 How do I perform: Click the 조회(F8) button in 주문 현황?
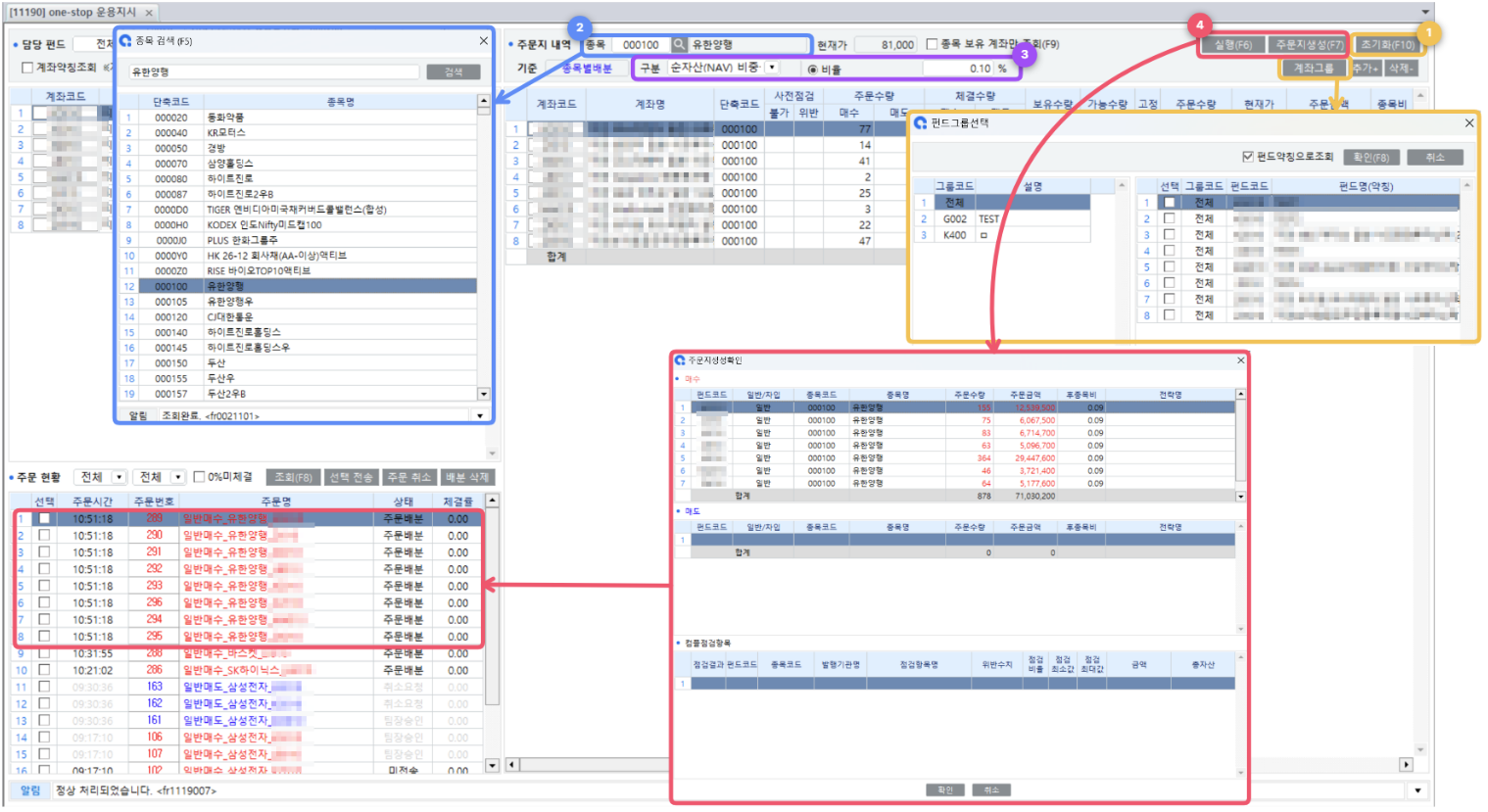(293, 477)
